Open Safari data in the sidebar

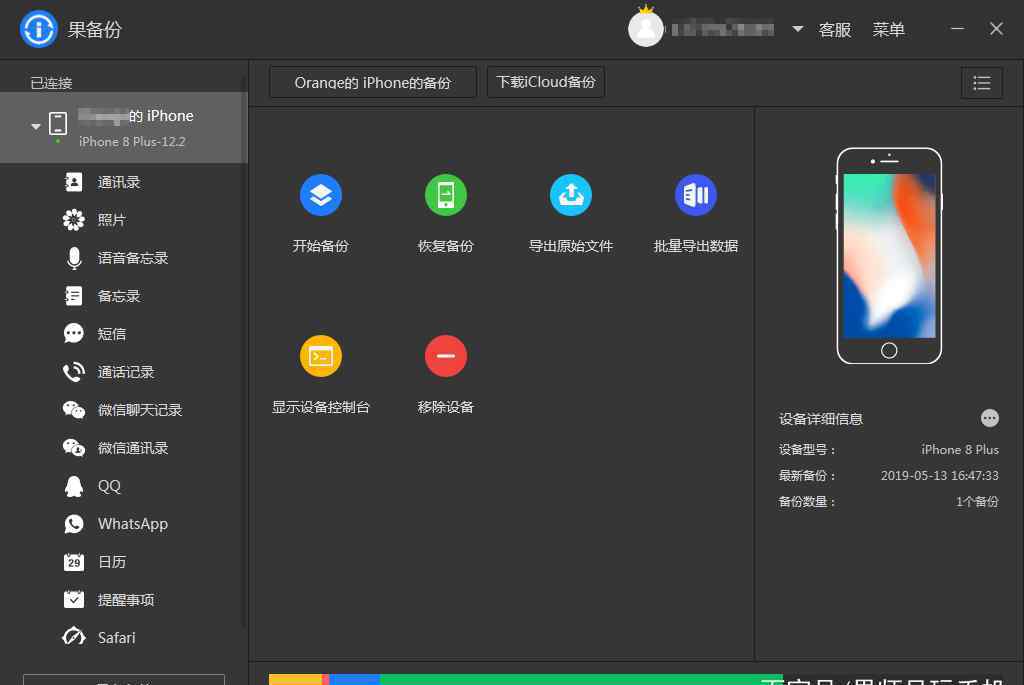coord(116,638)
